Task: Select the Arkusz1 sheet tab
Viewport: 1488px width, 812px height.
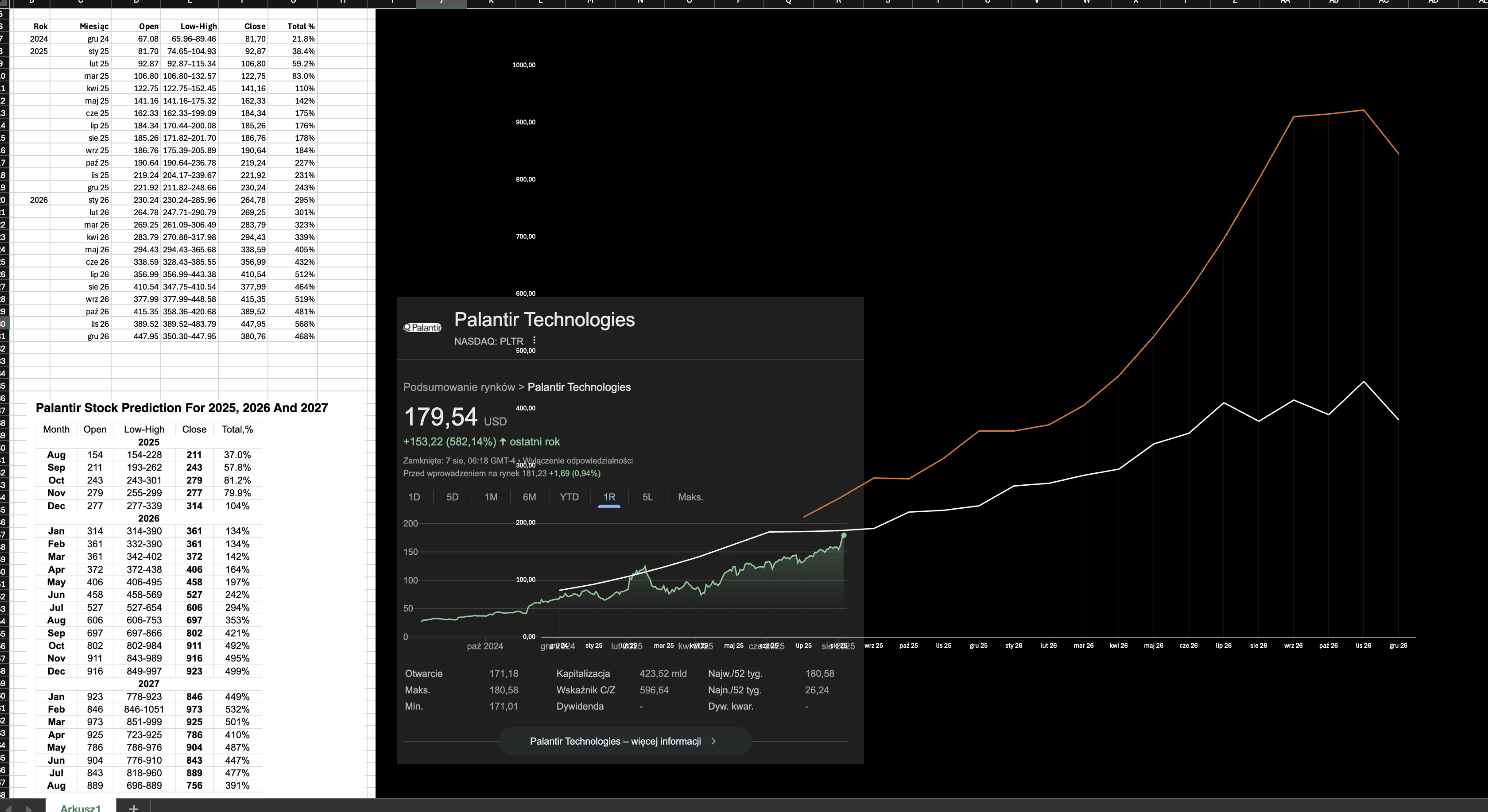Action: (80, 808)
